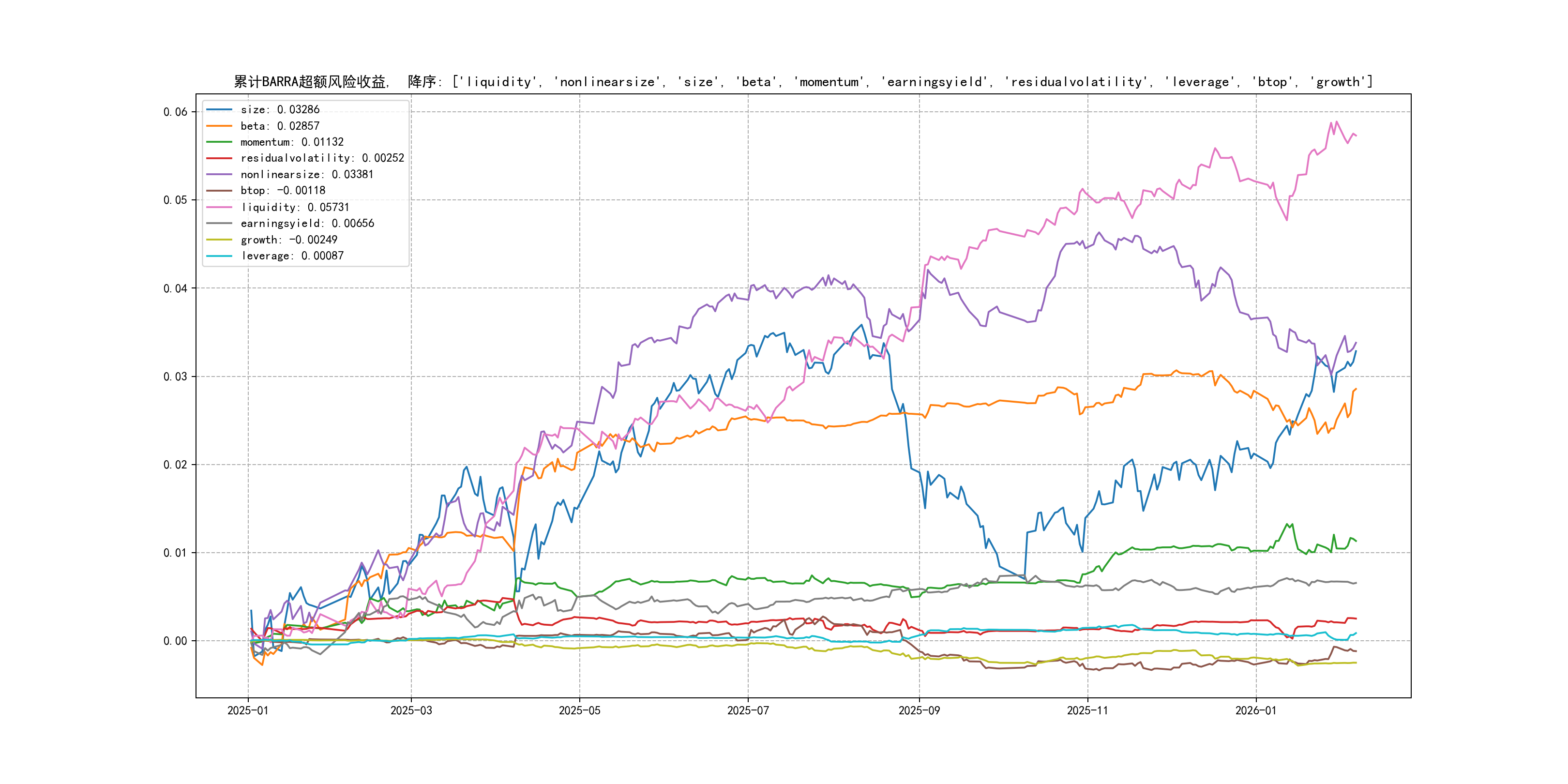Click the pink liquidity line swatch
The image size is (1568, 784).
[219, 207]
